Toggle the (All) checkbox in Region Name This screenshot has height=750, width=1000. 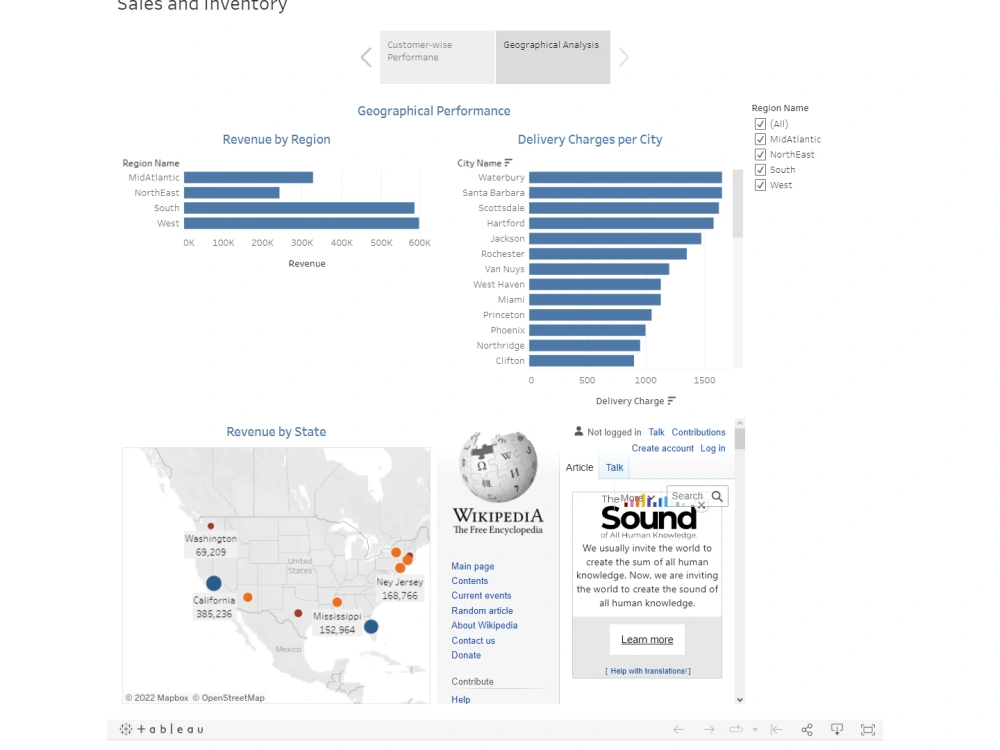click(x=760, y=123)
